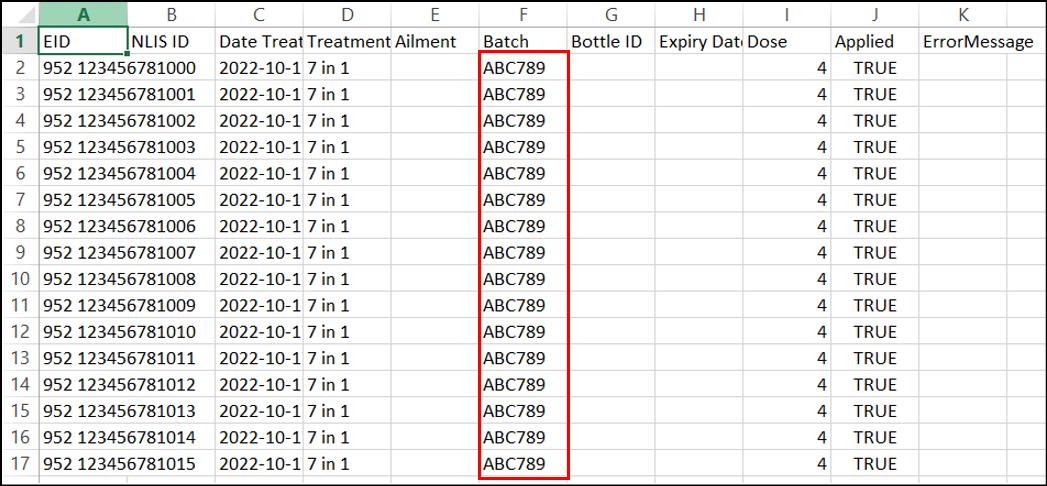The image size is (1047, 486).
Task: Select ABC789 cell in row 2
Action: tap(523, 68)
